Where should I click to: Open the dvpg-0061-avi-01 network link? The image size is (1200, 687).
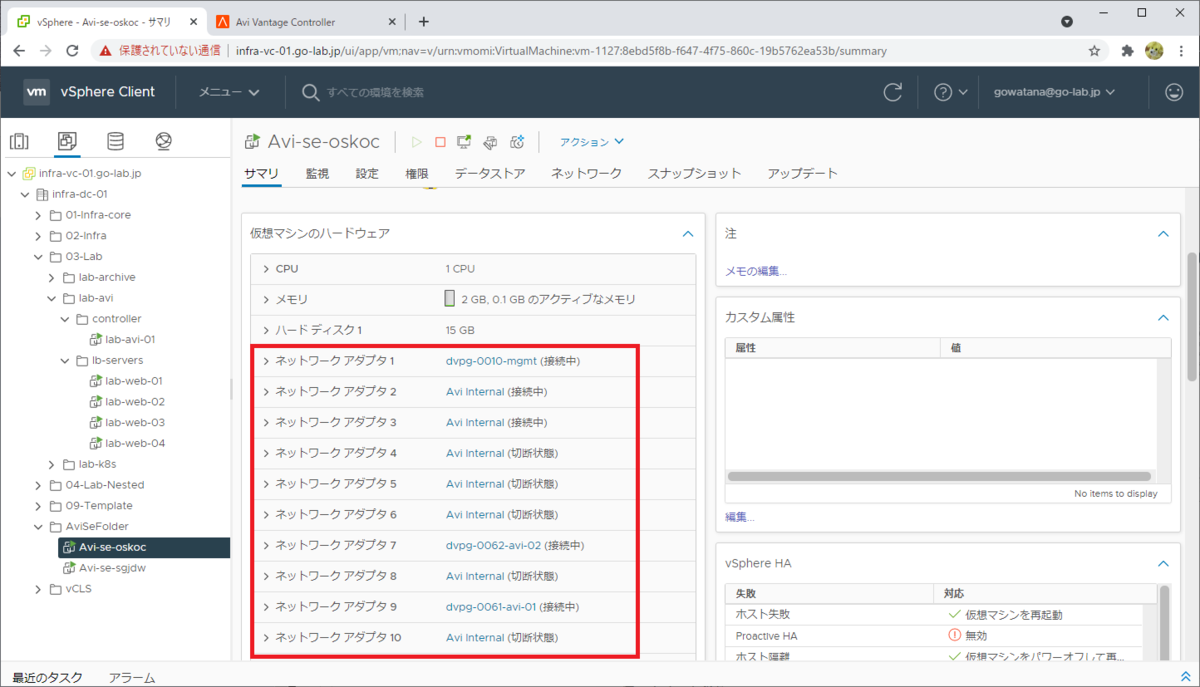[x=491, y=607]
